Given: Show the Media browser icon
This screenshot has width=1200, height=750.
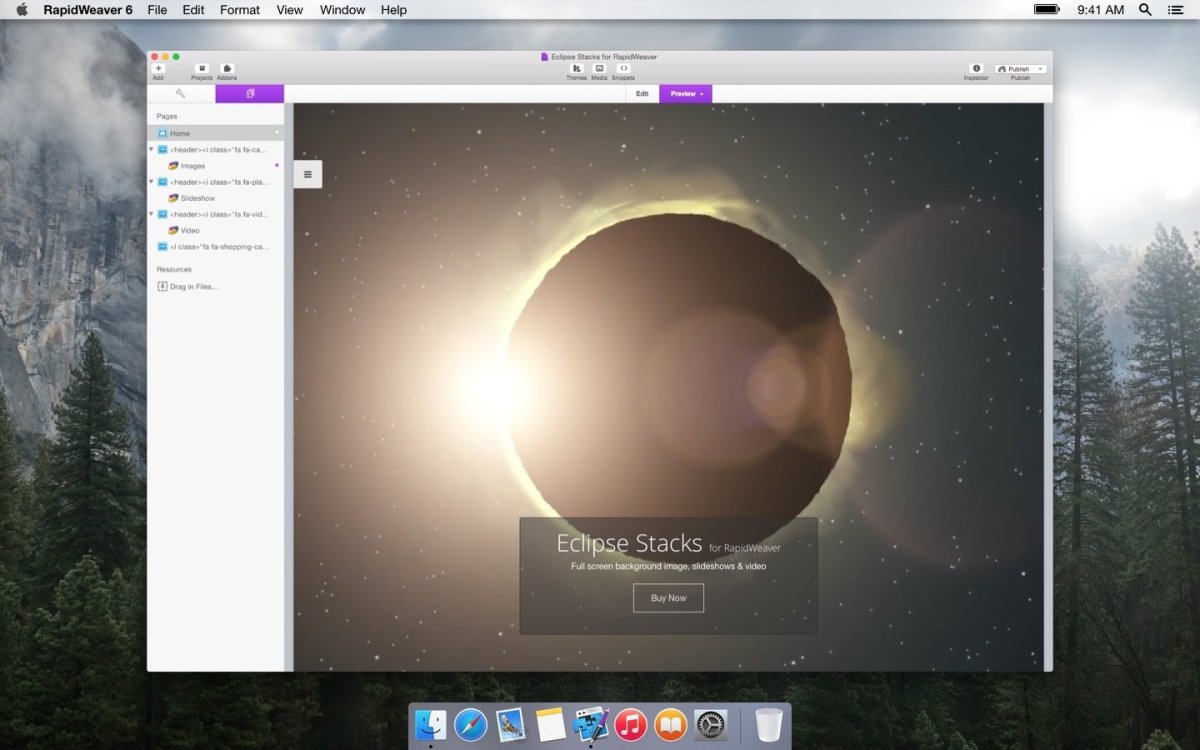Looking at the screenshot, I should [x=599, y=69].
